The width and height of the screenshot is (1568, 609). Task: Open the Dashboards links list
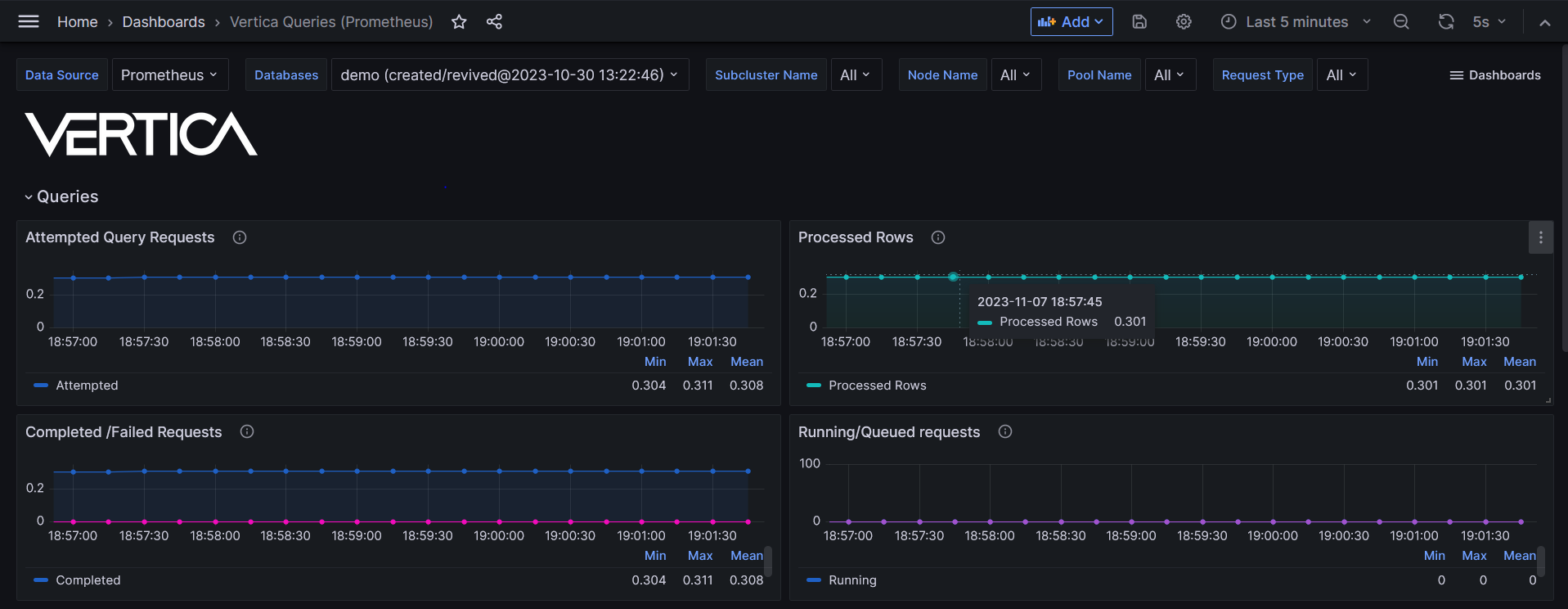(x=1495, y=75)
